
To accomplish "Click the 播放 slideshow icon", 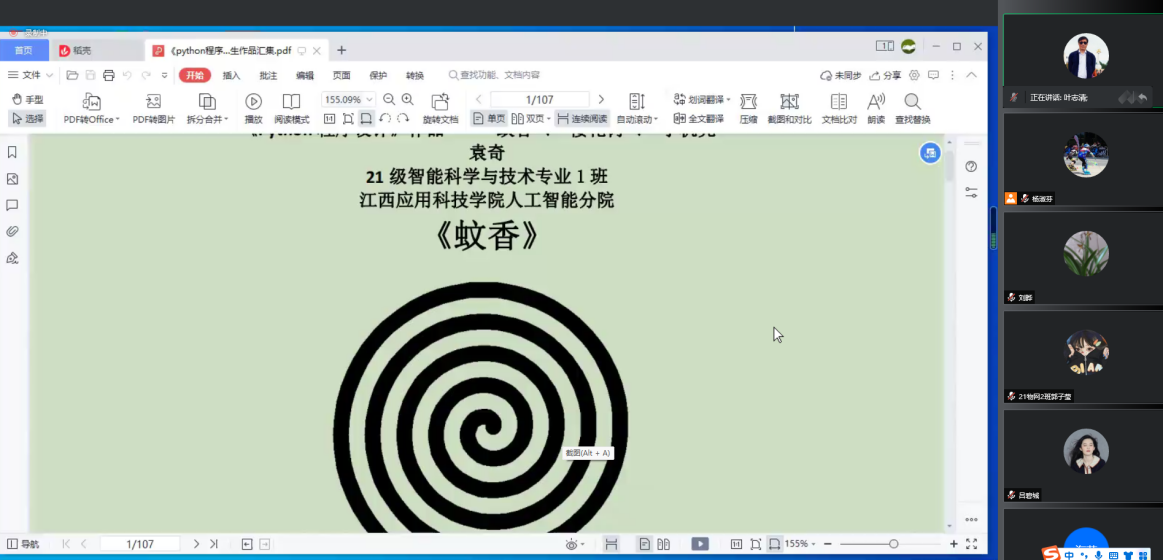I will pyautogui.click(x=253, y=101).
